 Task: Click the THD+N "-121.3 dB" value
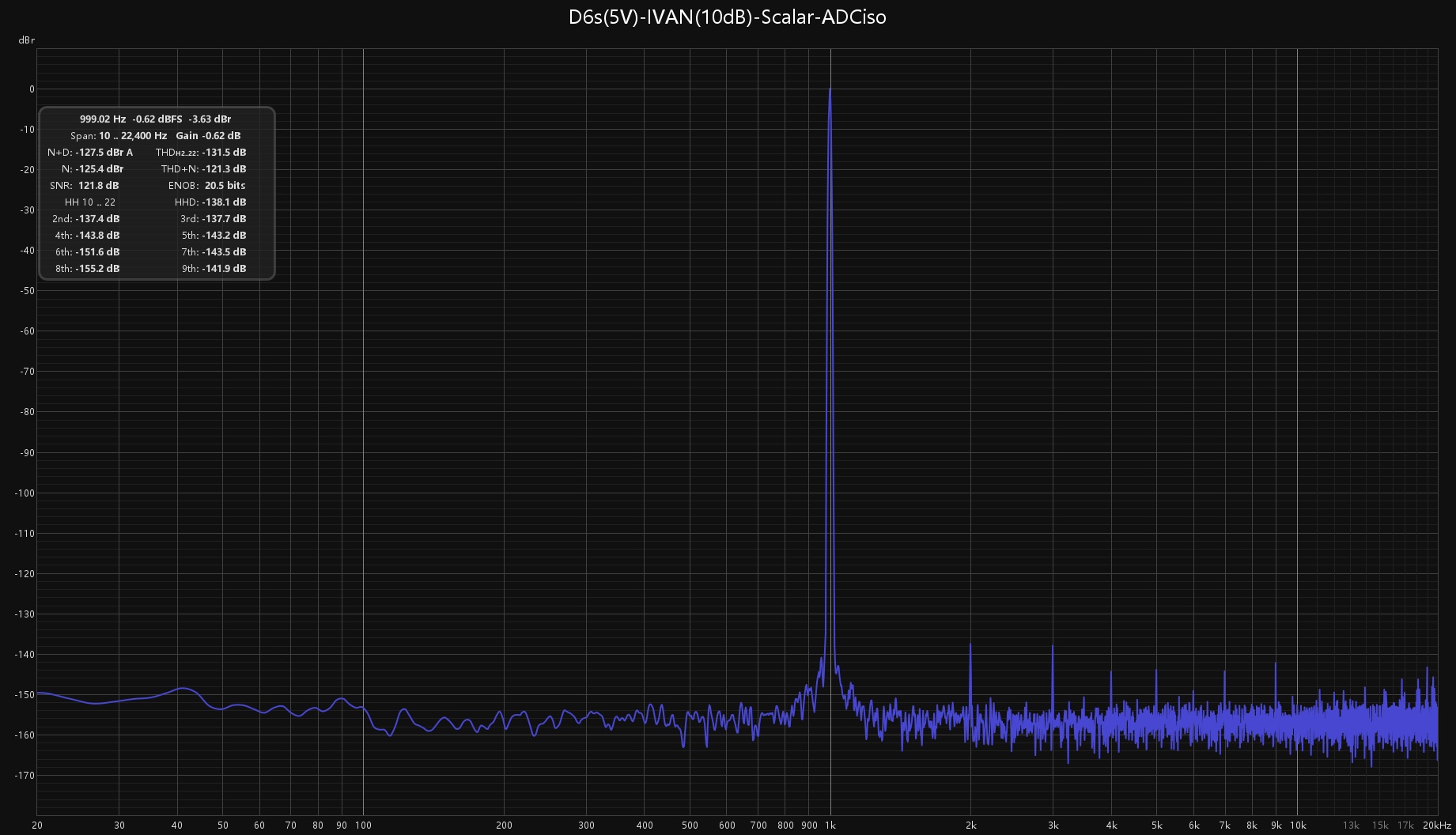click(x=224, y=168)
